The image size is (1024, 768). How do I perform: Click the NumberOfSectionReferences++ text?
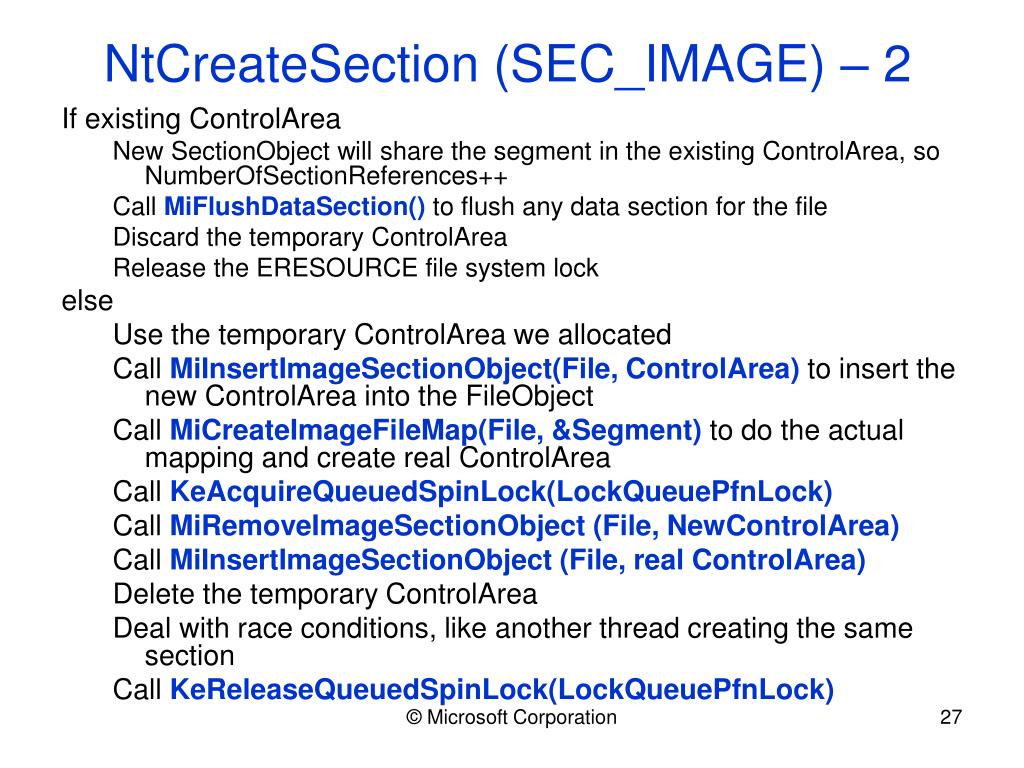click(326, 176)
